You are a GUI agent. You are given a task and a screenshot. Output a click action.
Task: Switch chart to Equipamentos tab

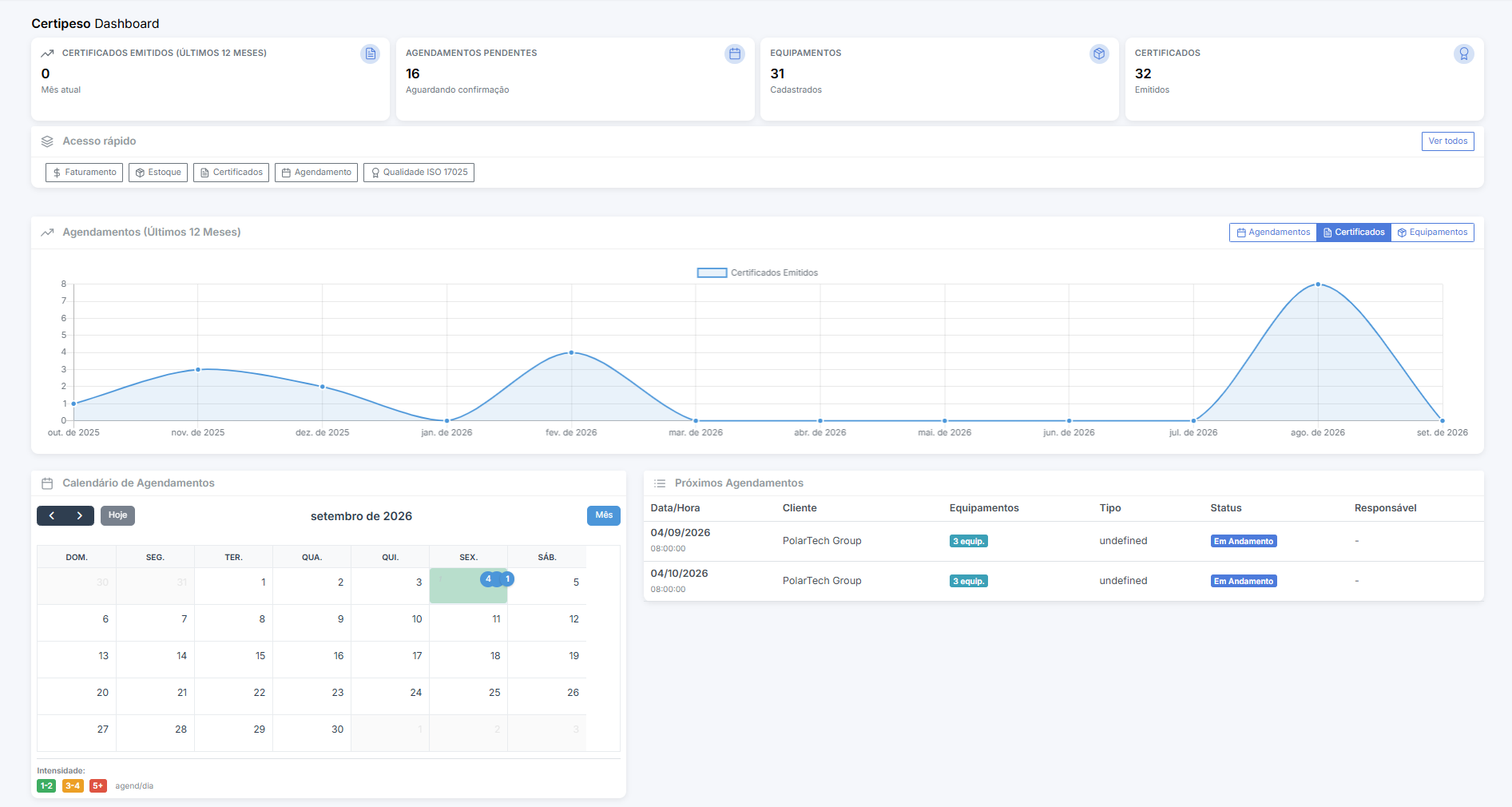tap(1432, 233)
